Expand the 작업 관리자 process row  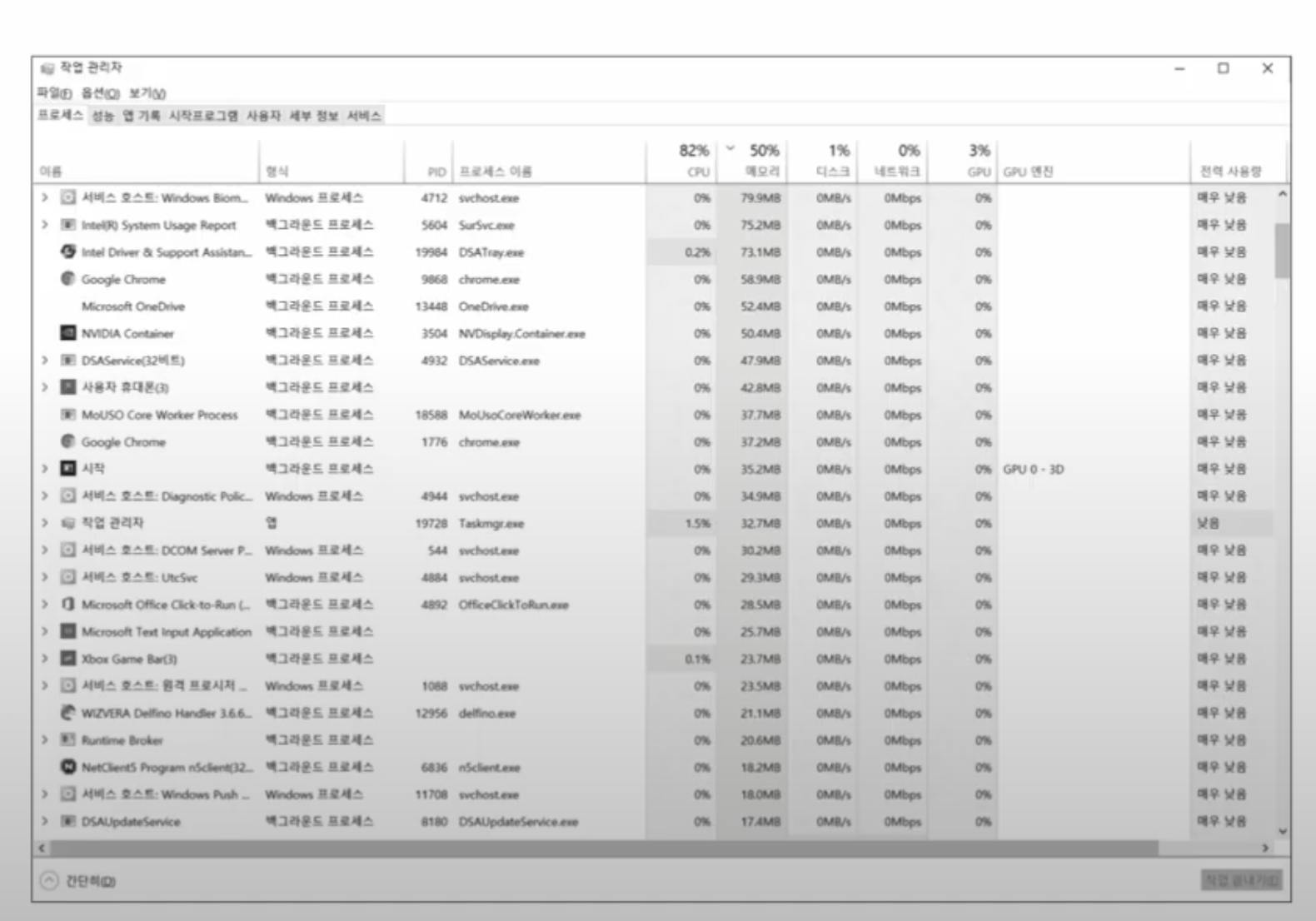coord(45,523)
